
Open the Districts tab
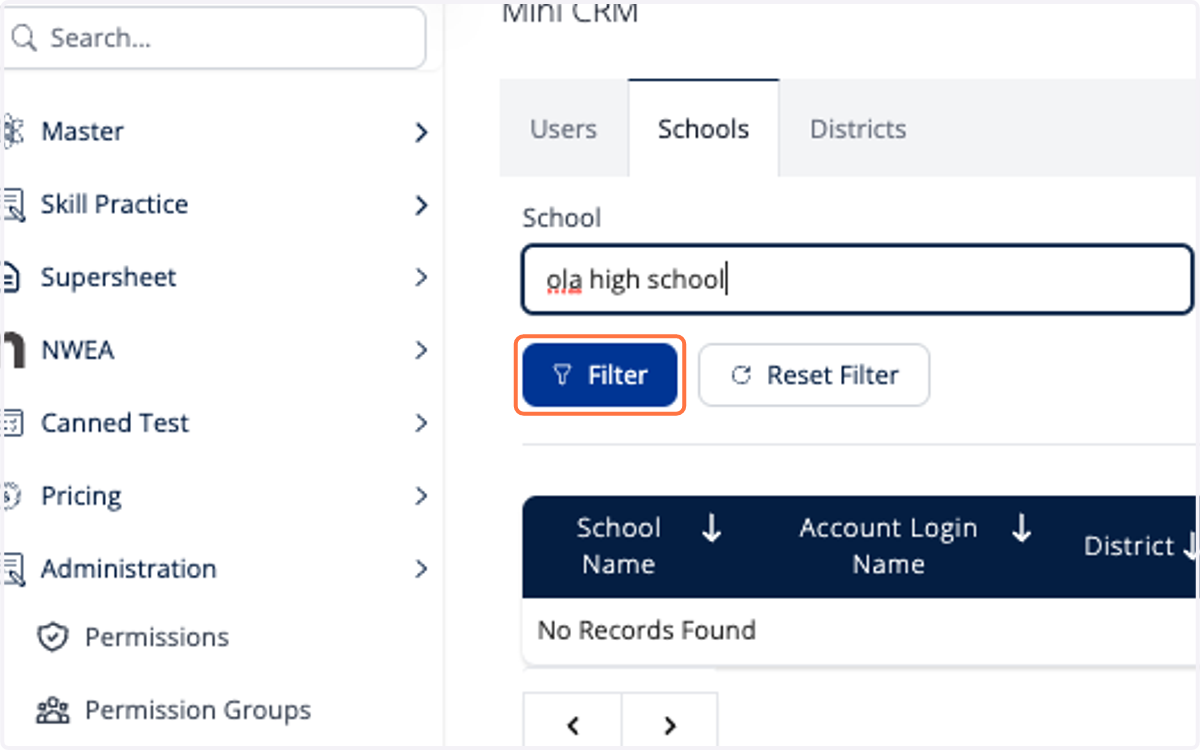click(858, 129)
